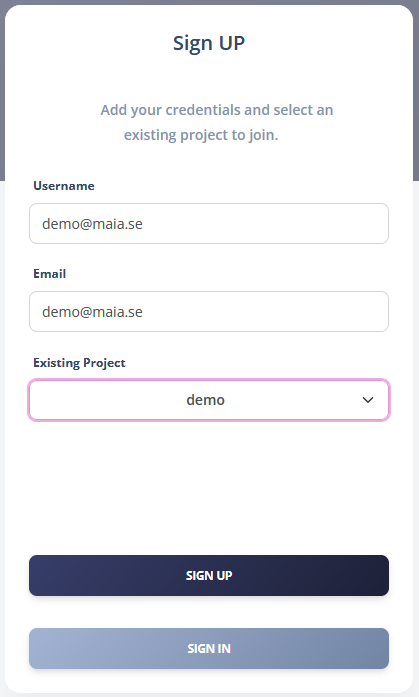
Task: Click 'existing project to join.' text line
Action: point(201,135)
